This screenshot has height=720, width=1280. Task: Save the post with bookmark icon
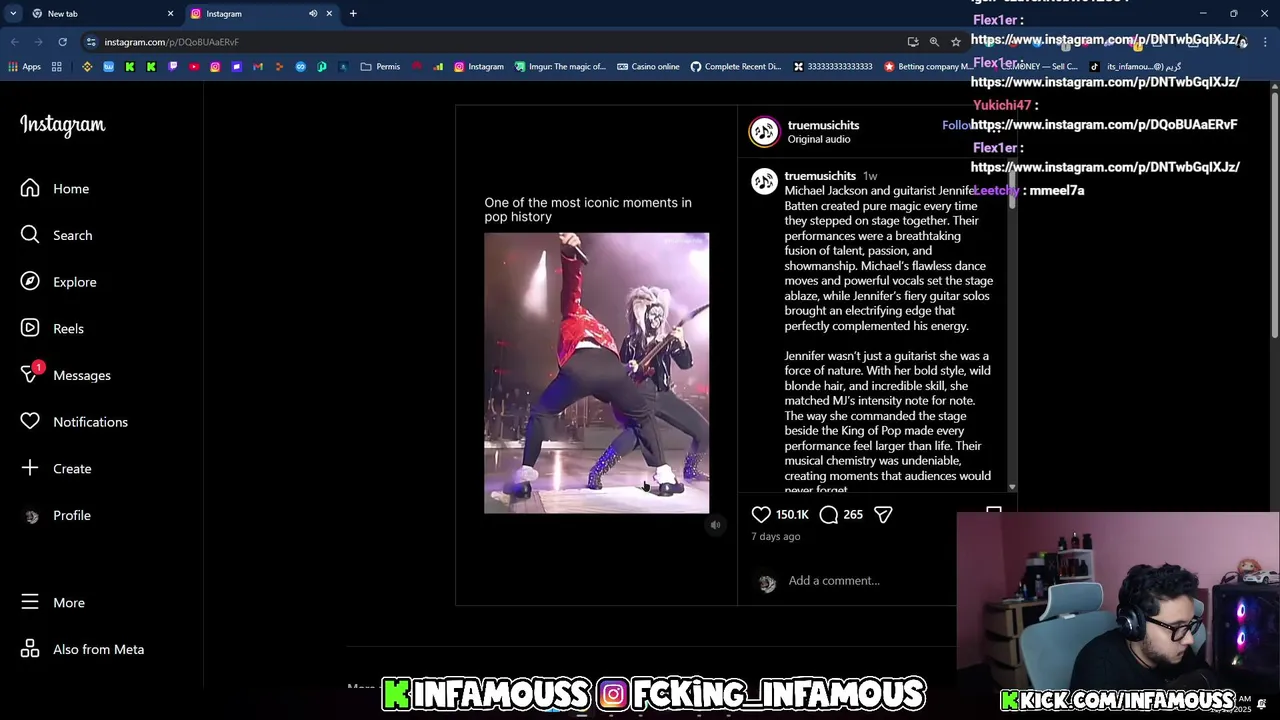coord(994,512)
